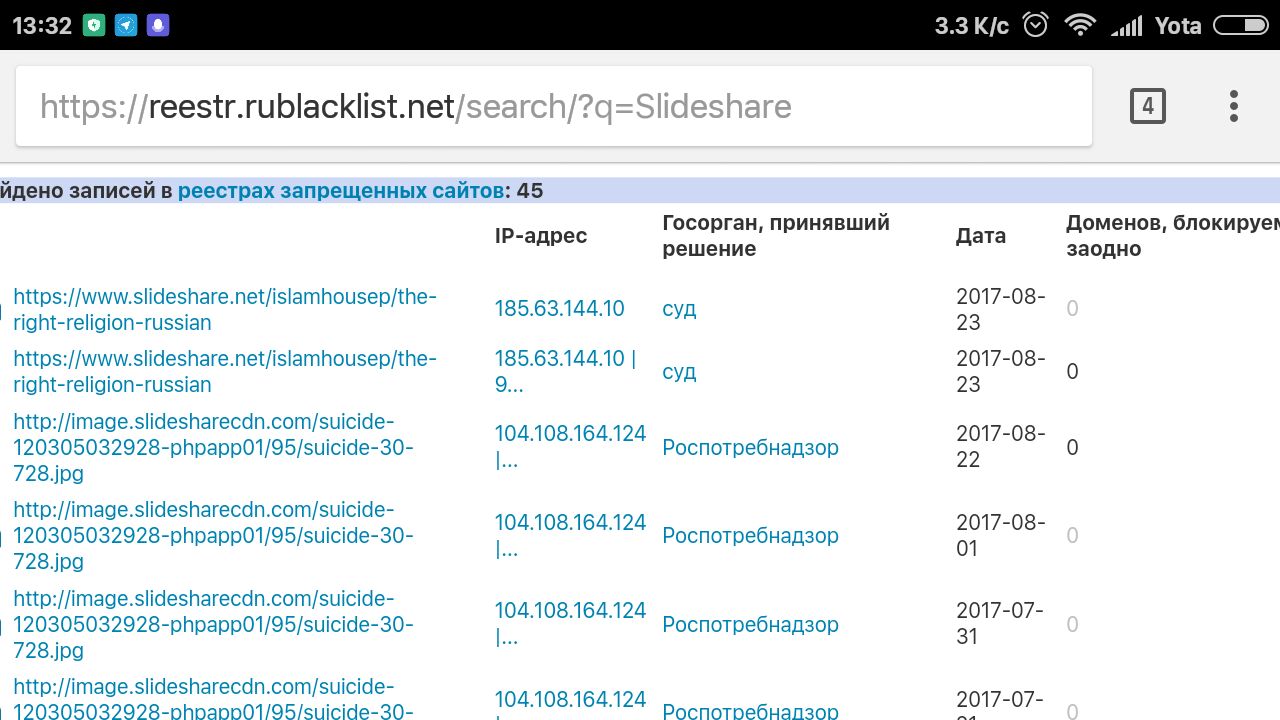Click the Yota carrier label
The image size is (1280, 720).
point(1178,25)
